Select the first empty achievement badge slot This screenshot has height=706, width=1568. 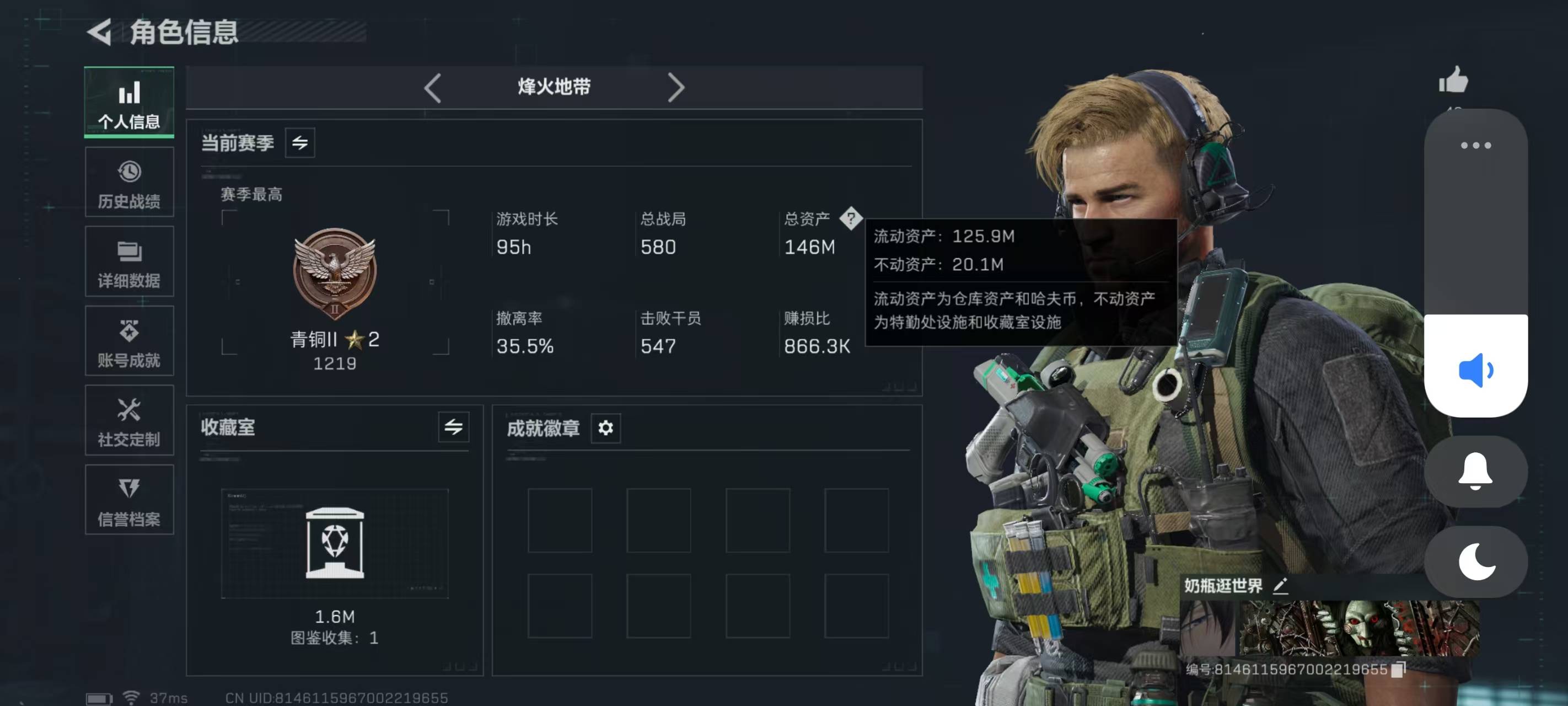pyautogui.click(x=560, y=520)
